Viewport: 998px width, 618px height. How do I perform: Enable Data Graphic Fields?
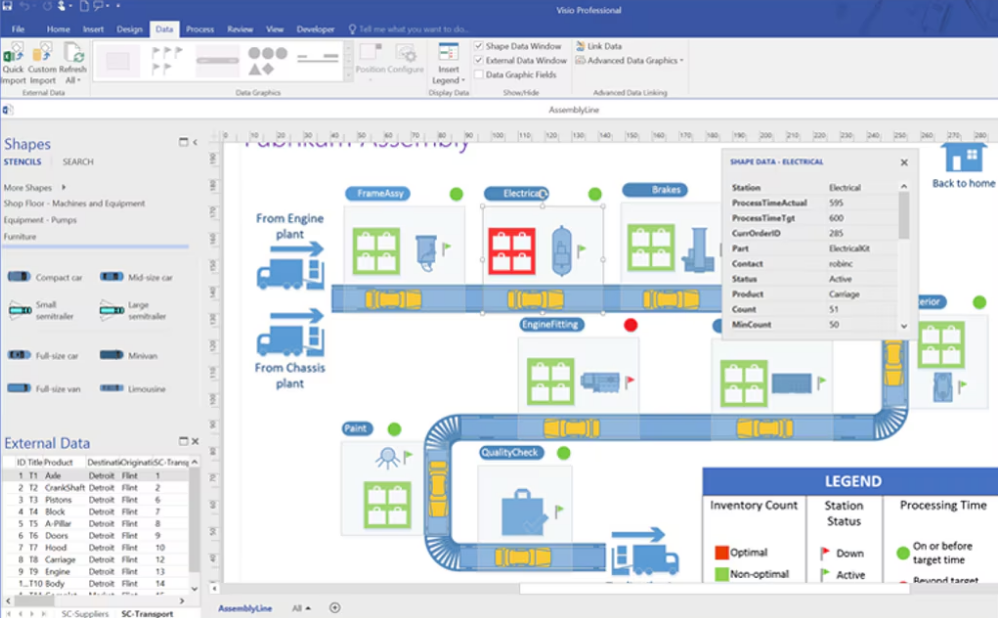click(479, 74)
